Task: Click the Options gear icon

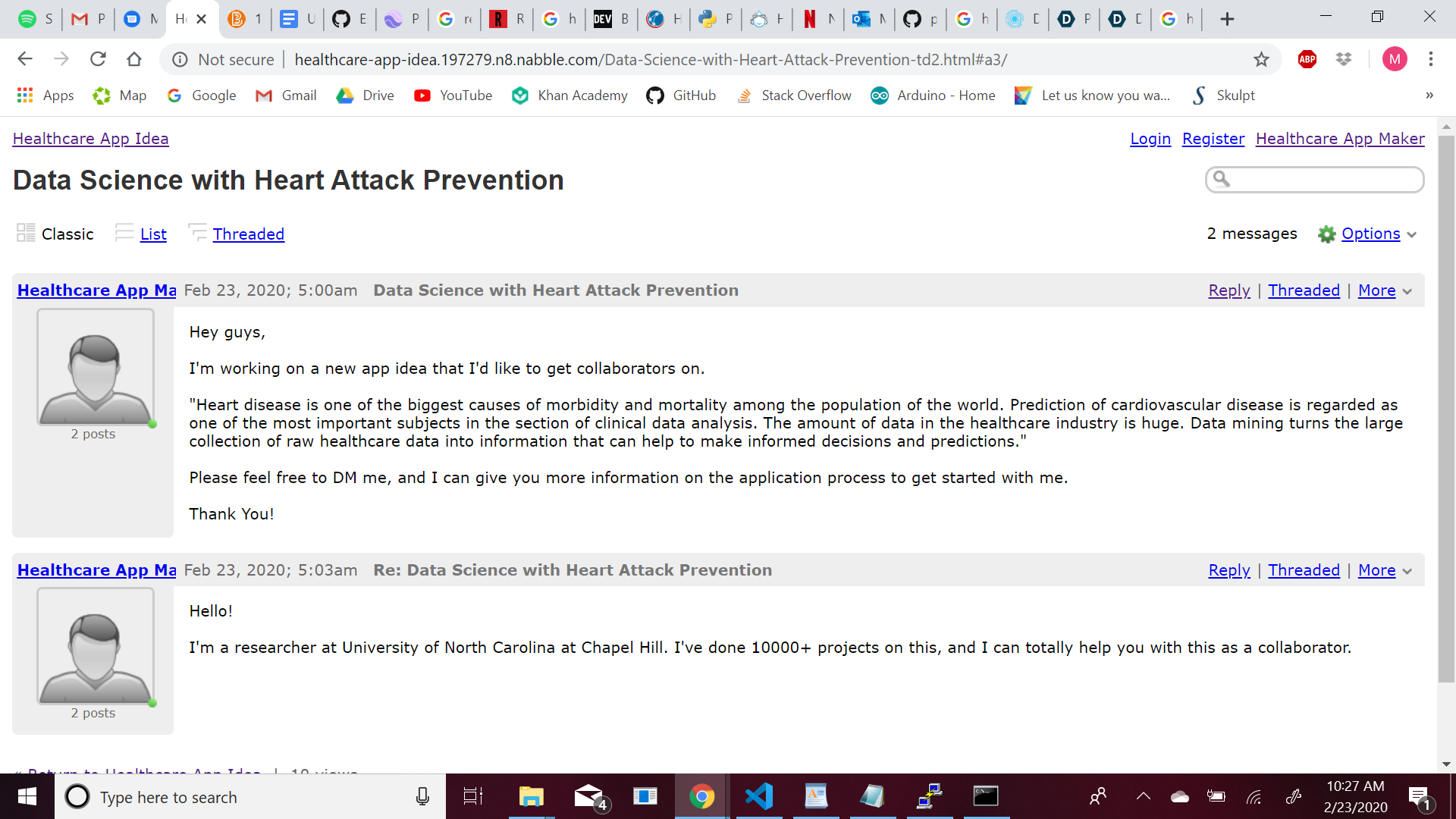Action: click(1326, 234)
